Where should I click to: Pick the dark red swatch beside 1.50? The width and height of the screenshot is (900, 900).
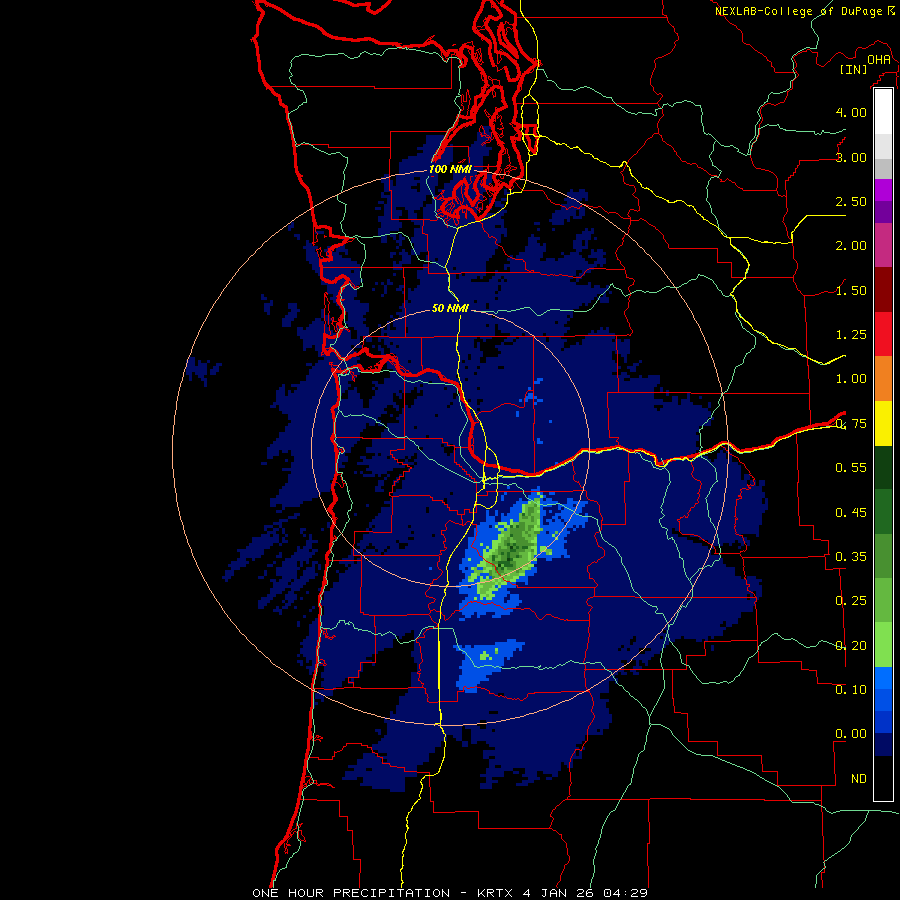tap(883, 290)
